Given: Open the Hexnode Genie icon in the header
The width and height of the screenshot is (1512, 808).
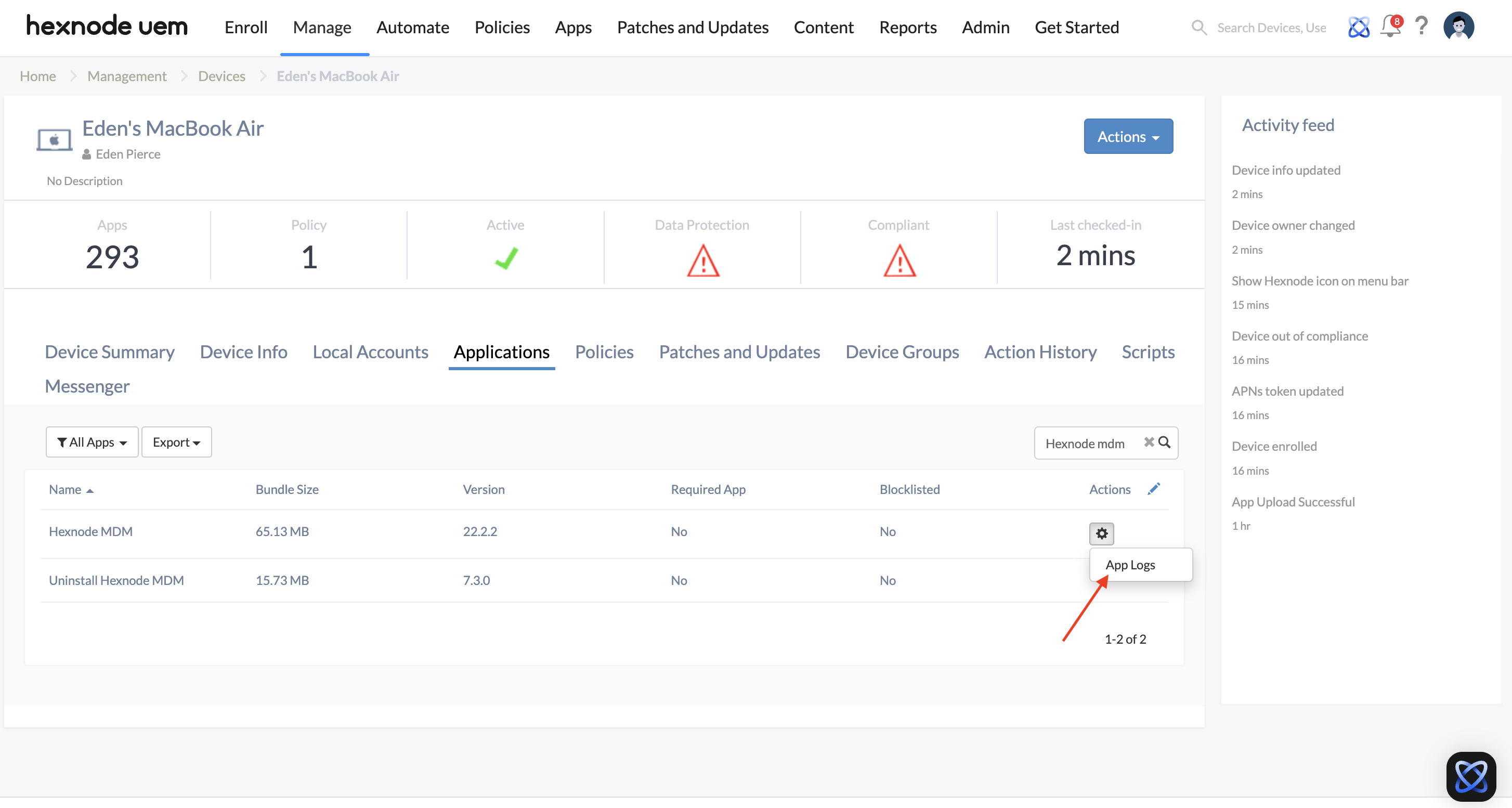Looking at the screenshot, I should pyautogui.click(x=1358, y=27).
